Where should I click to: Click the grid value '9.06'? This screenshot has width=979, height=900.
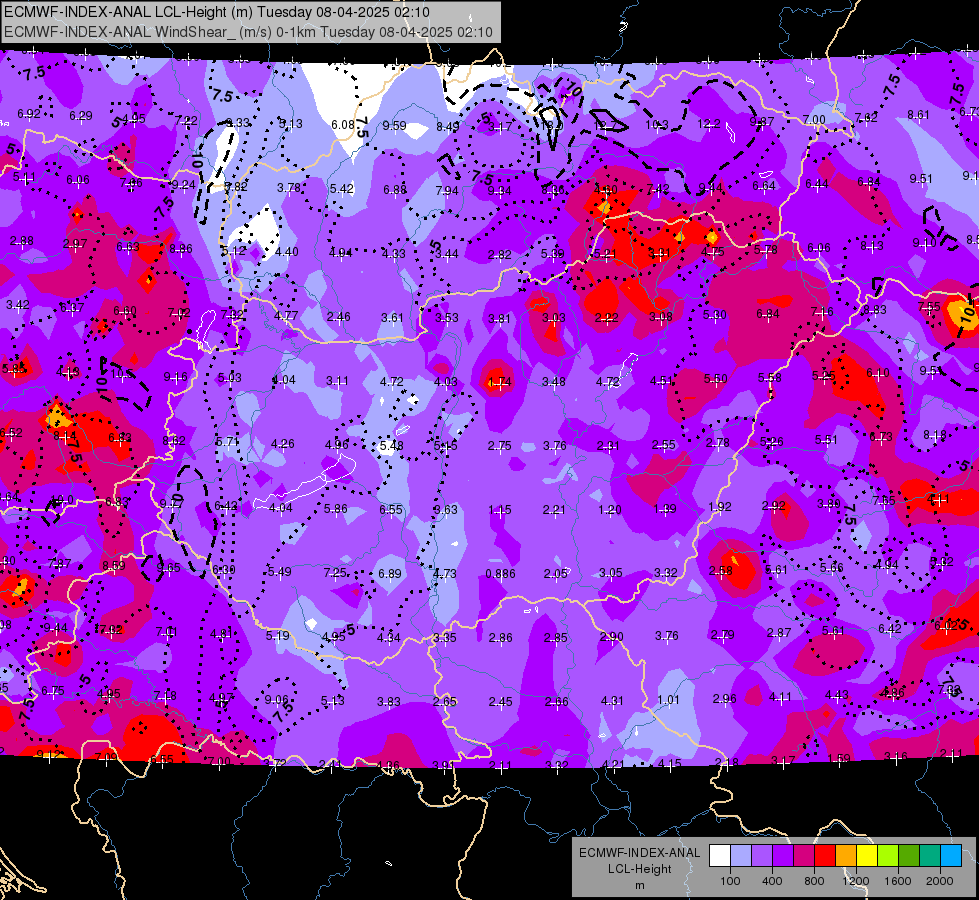coord(277,700)
